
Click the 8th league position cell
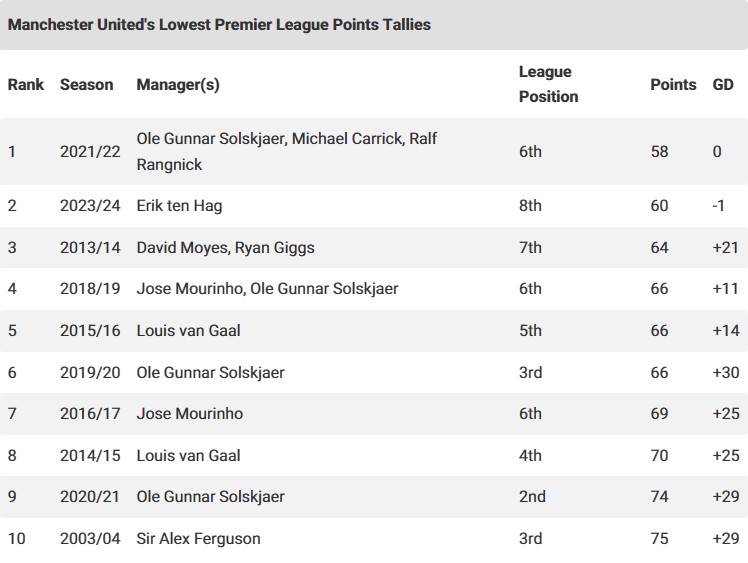(530, 206)
